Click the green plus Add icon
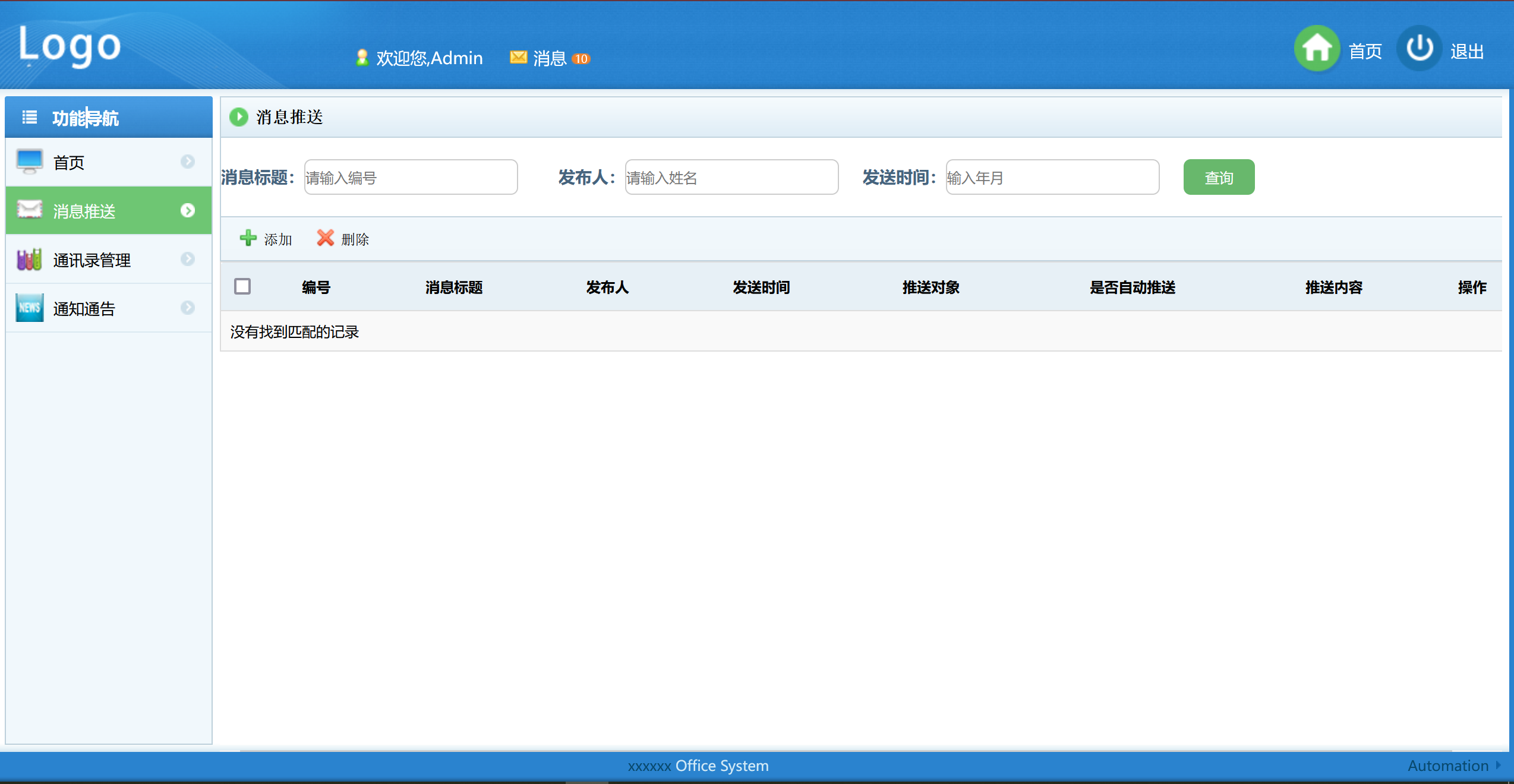This screenshot has width=1514, height=784. (x=248, y=238)
